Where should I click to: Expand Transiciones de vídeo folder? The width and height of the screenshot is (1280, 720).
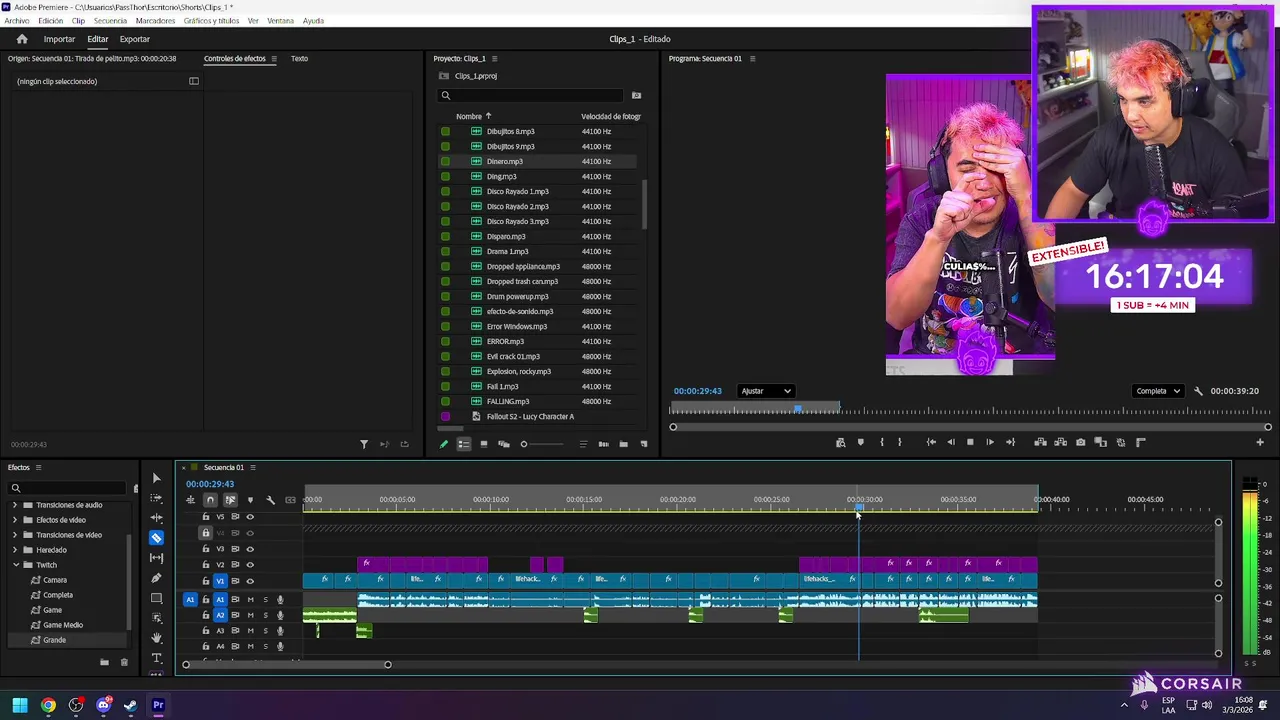pos(16,535)
